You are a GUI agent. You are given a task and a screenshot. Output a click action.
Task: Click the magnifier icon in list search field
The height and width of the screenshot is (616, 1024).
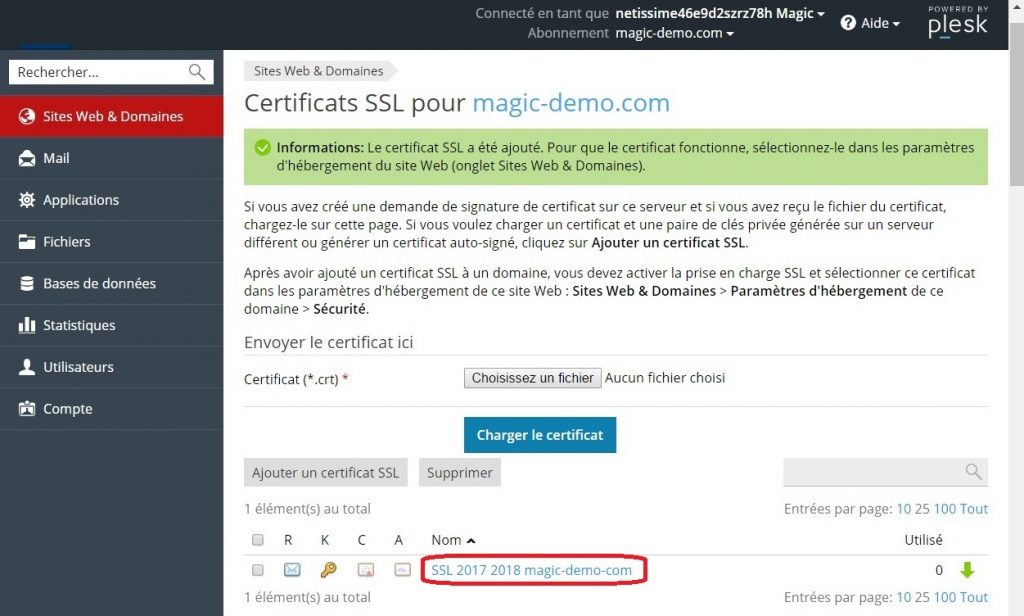click(x=973, y=472)
